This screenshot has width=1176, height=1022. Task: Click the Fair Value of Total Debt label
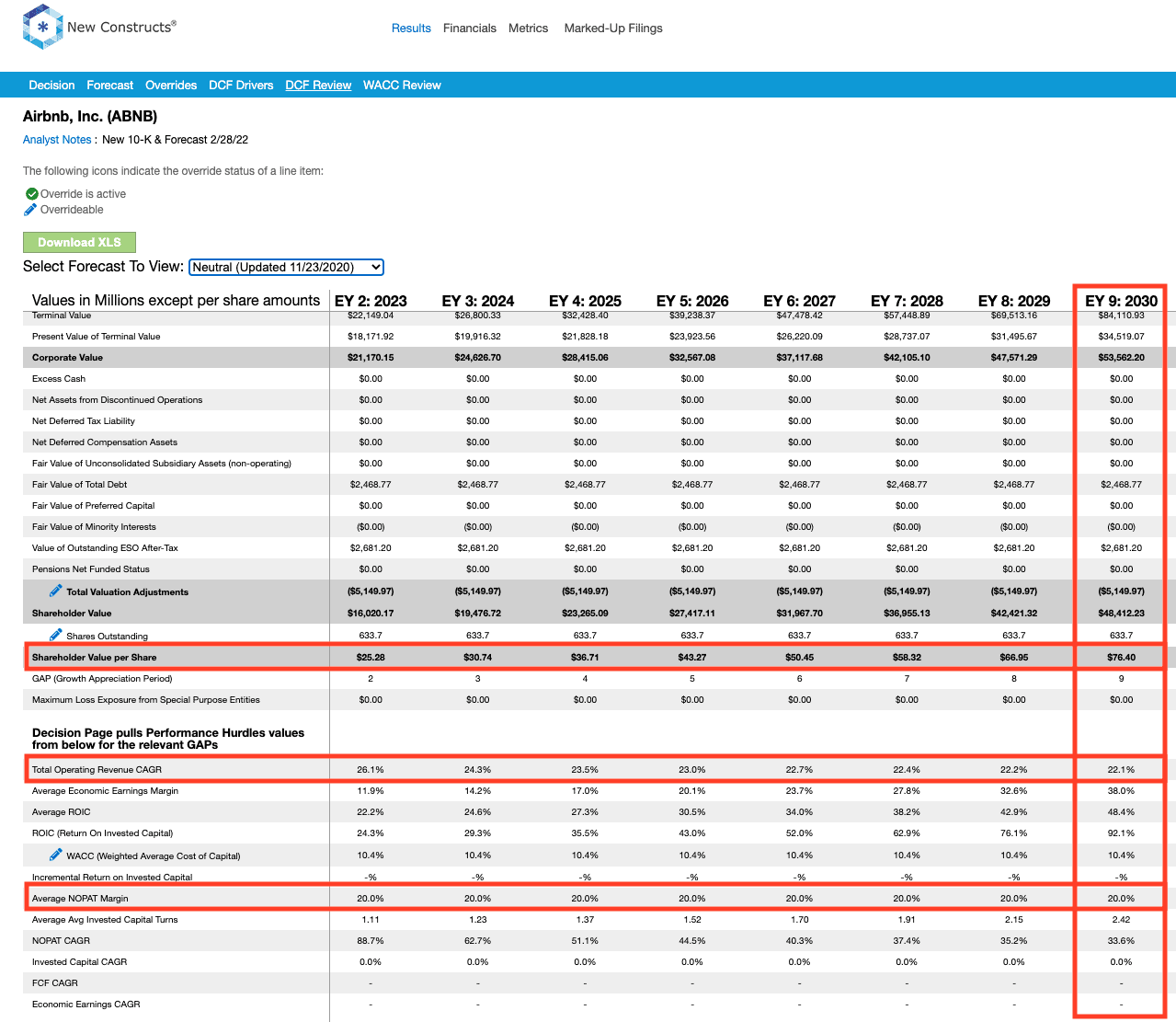[80, 485]
